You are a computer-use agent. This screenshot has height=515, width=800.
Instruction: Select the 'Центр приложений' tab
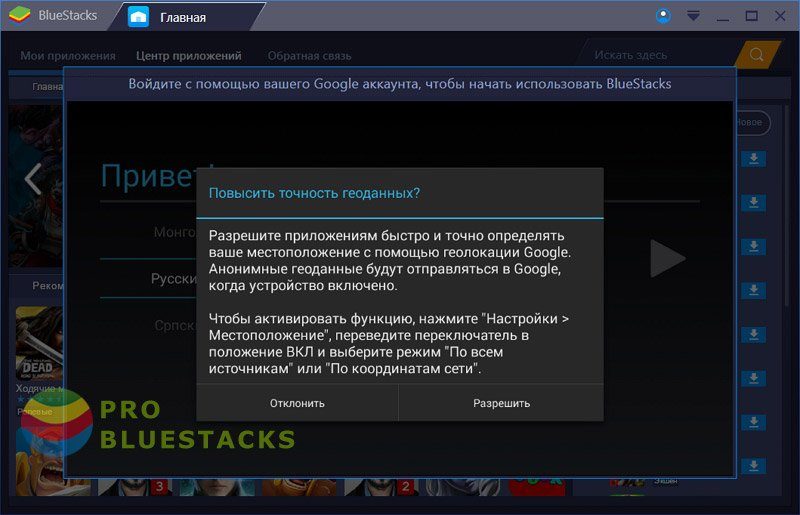click(x=189, y=56)
